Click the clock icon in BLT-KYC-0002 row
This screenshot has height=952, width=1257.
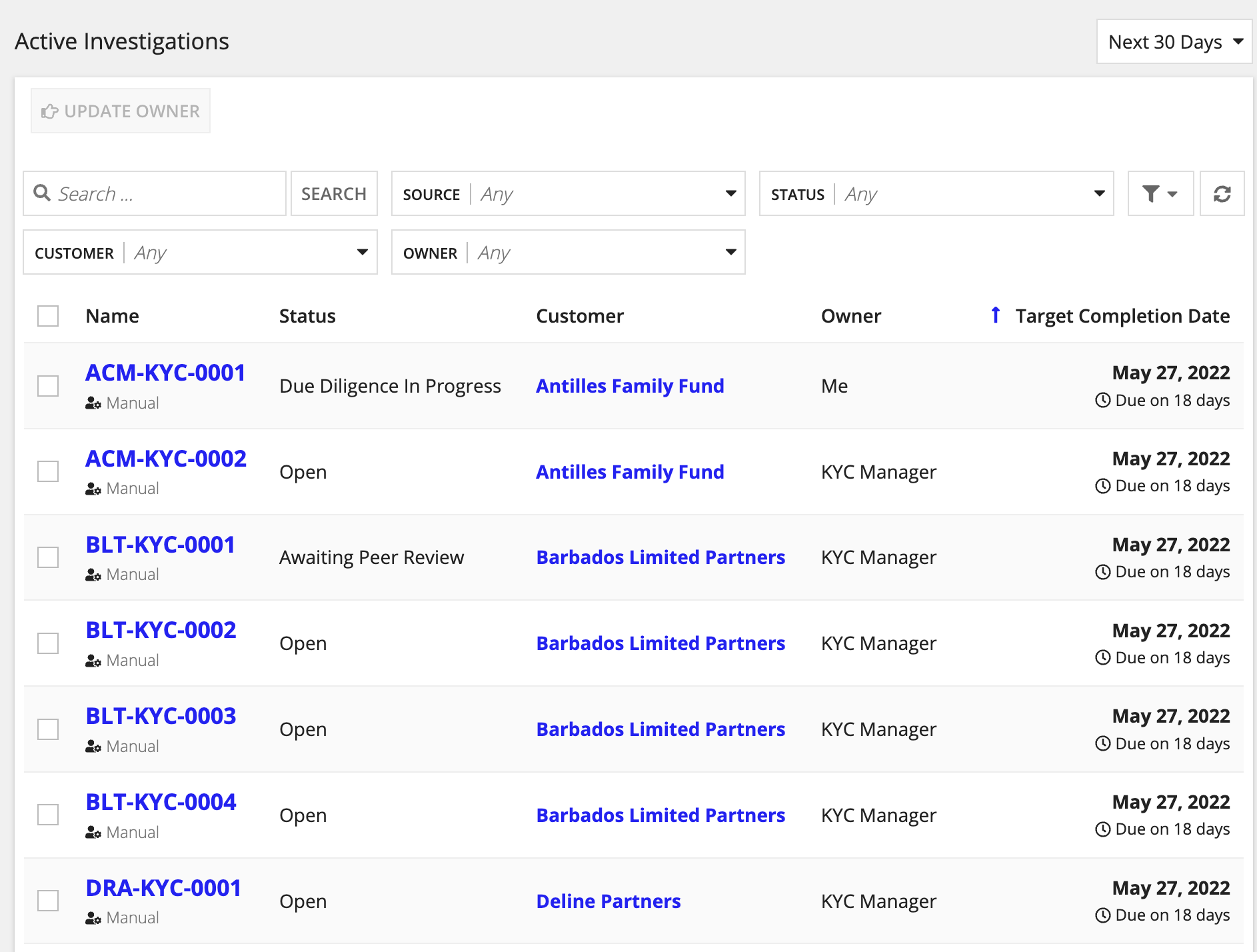[1103, 658]
